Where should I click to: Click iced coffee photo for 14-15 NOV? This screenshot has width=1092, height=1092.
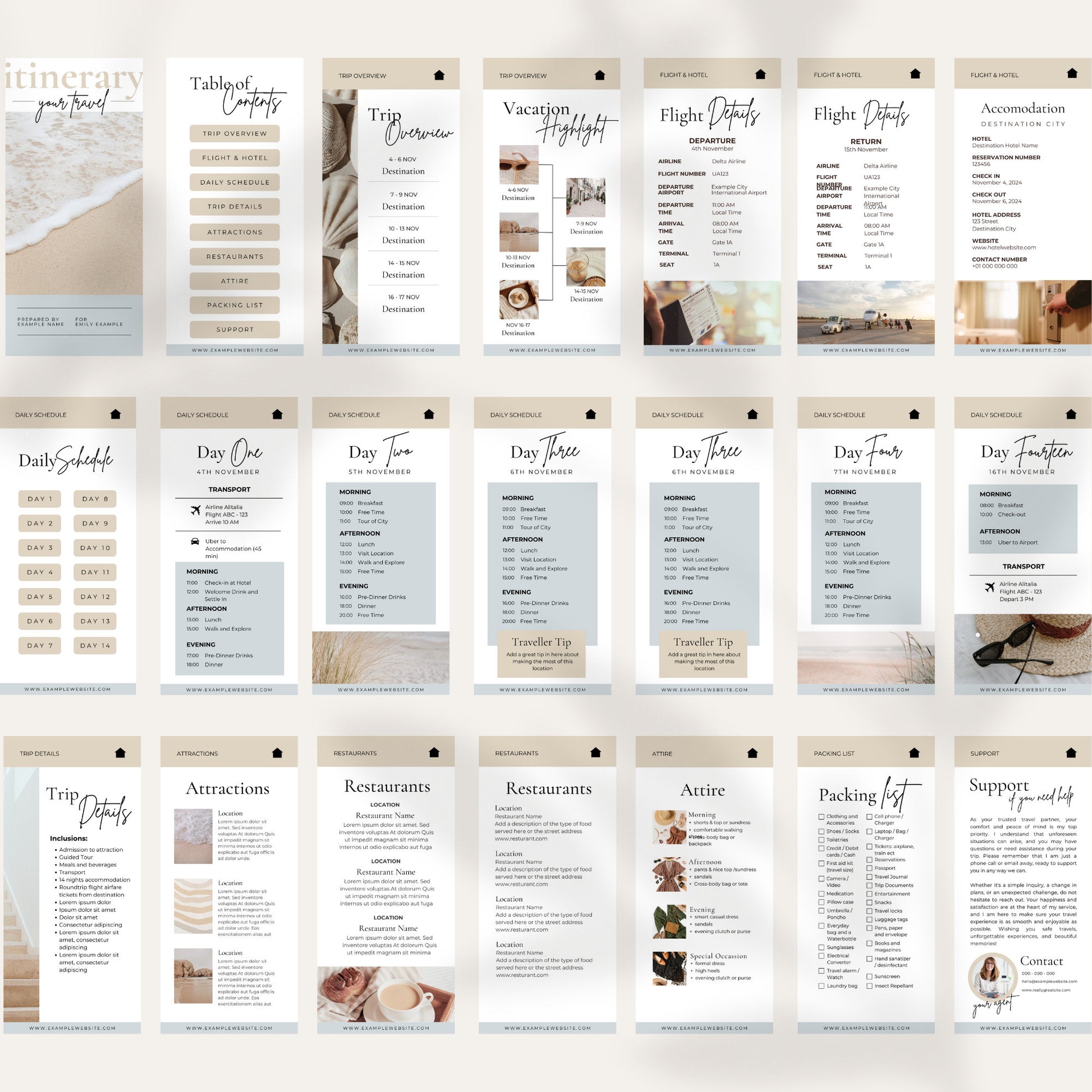(586, 267)
